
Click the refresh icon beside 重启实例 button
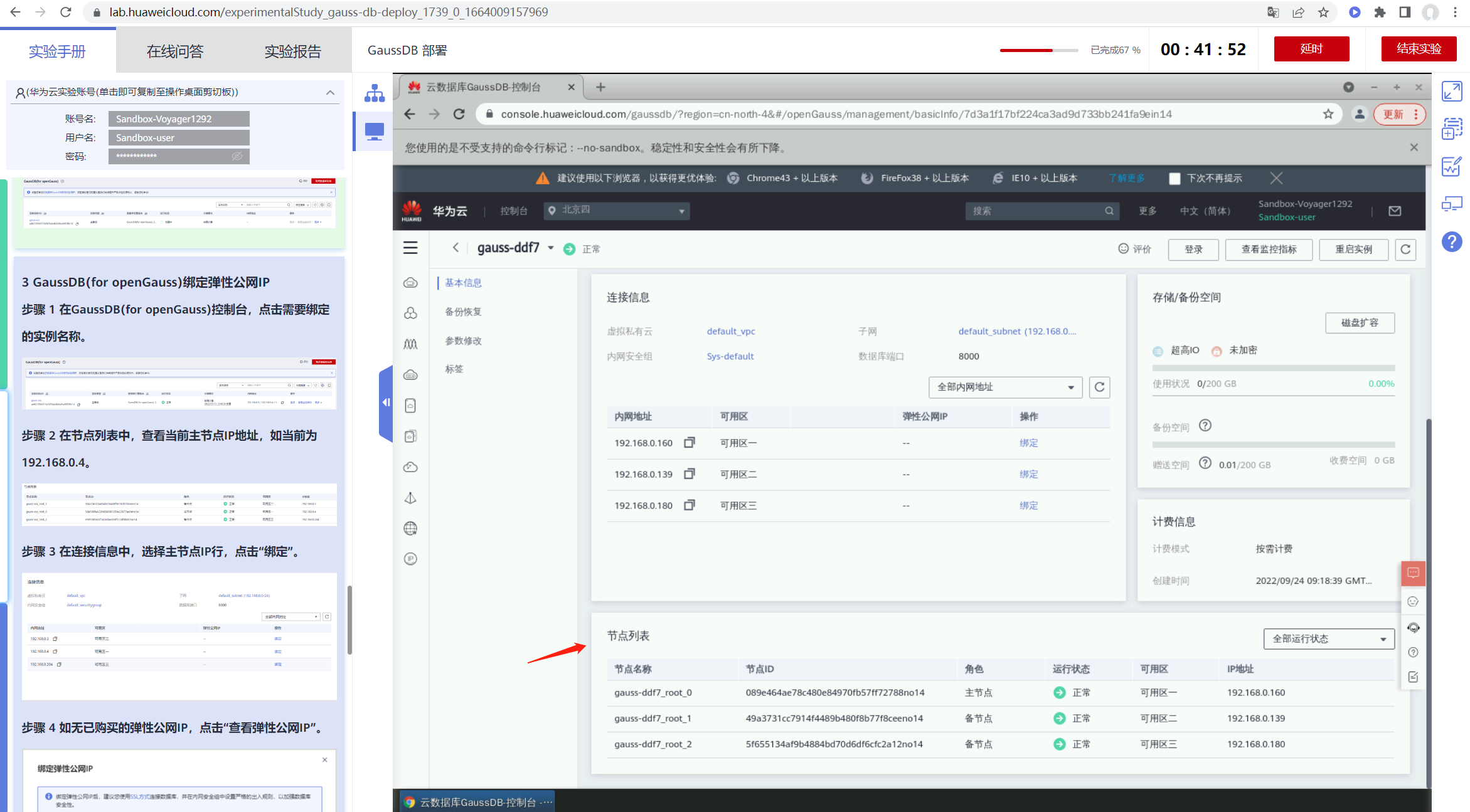1405,249
